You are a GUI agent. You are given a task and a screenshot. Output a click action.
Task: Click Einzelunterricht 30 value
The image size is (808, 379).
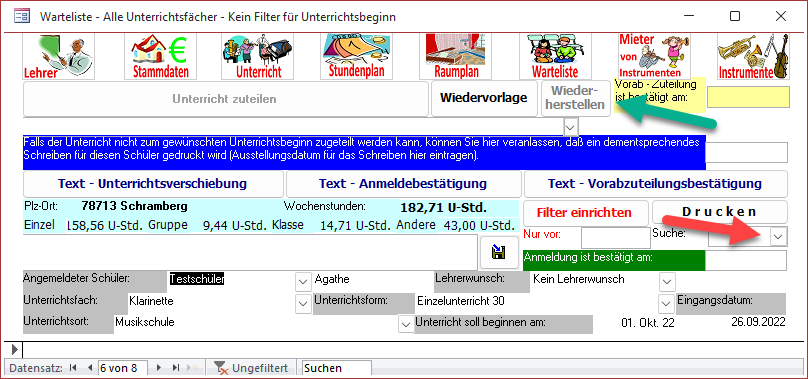tap(461, 301)
